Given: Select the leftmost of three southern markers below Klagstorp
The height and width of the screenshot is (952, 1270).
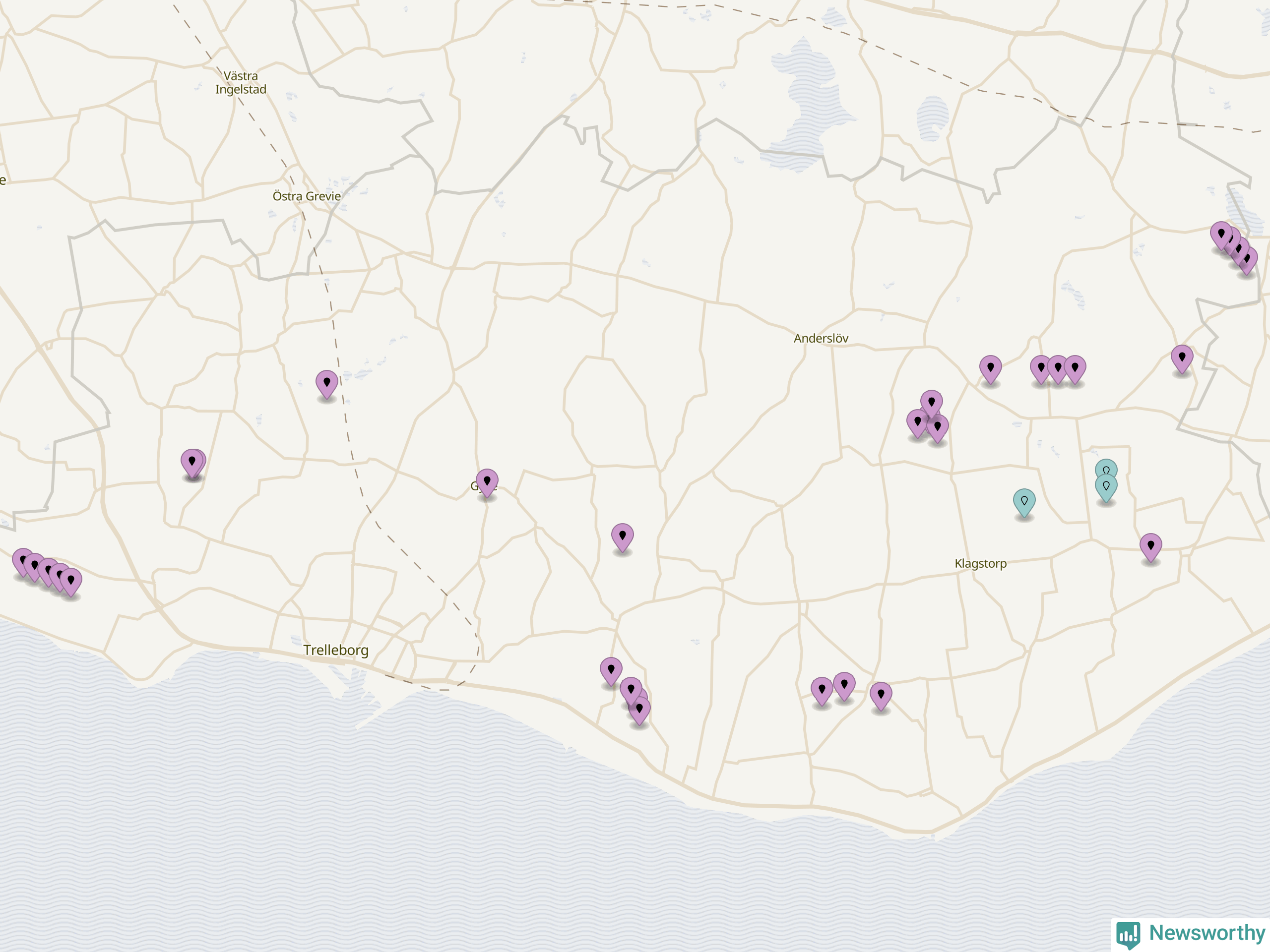Looking at the screenshot, I should pos(822,691).
